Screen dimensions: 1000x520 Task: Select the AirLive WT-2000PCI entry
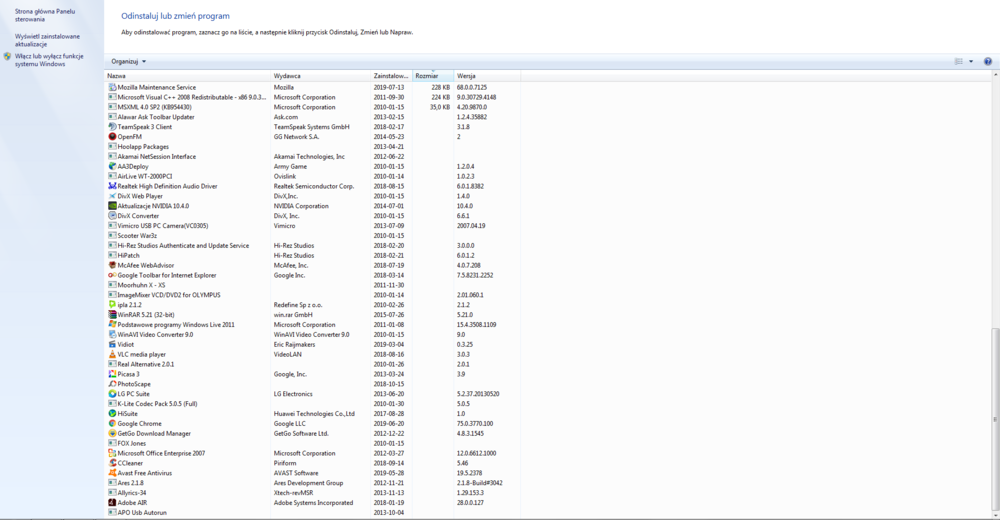(312, 176)
